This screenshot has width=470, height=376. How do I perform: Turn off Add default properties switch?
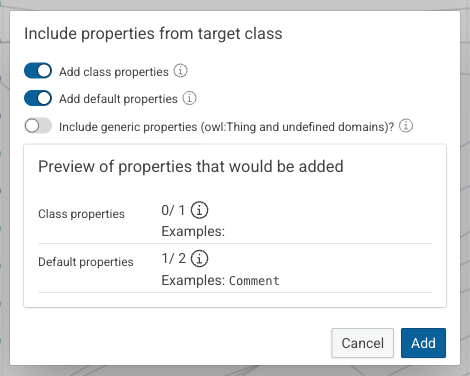click(x=38, y=98)
